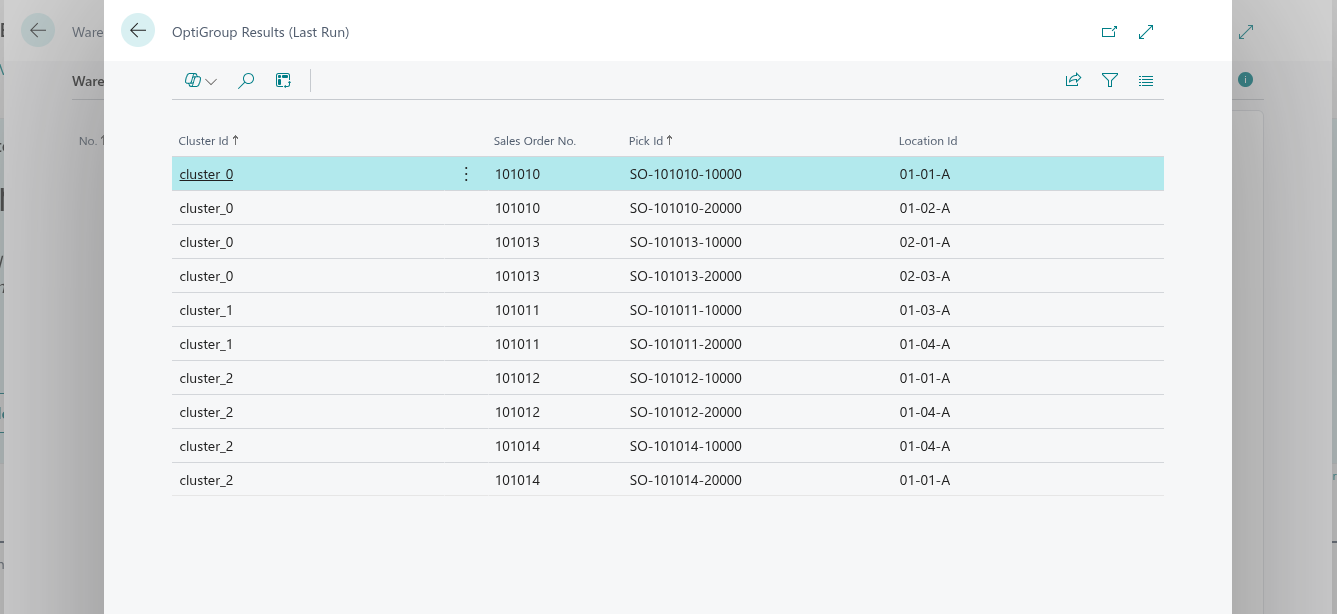The width and height of the screenshot is (1337, 614).
Task: Open Sales Order No. column header menu
Action: pos(535,141)
